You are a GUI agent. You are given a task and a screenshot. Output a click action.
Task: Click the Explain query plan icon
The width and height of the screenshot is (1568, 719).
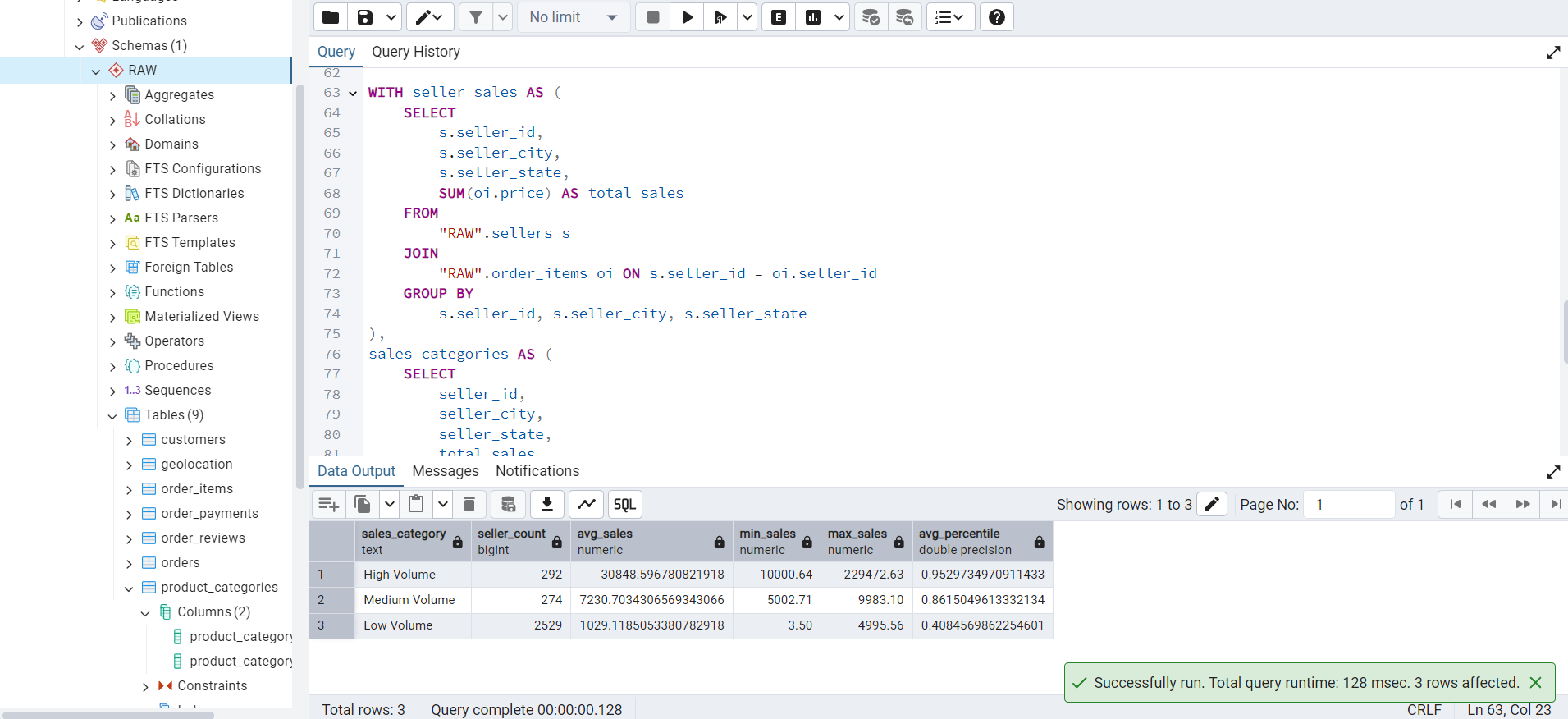779,17
